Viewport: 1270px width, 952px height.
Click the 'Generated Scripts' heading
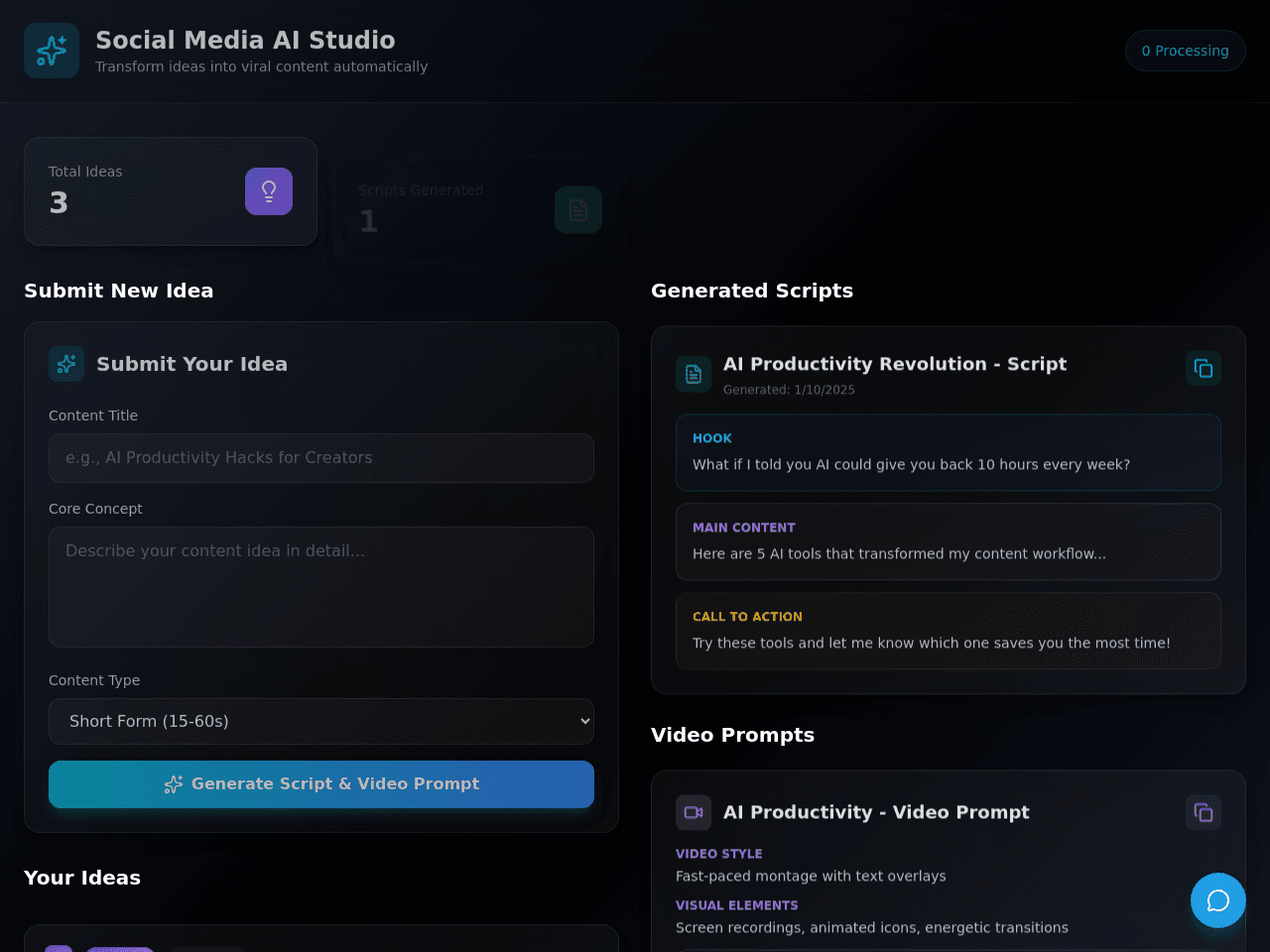pos(752,291)
